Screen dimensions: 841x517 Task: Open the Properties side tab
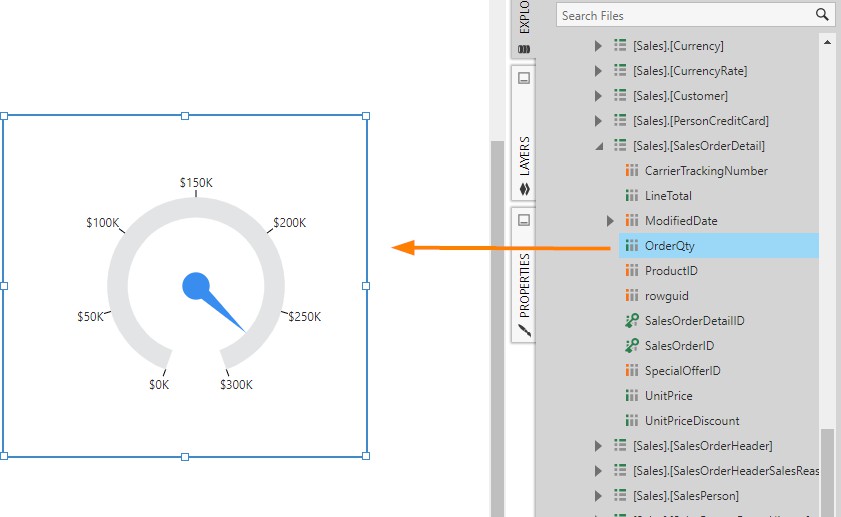[x=524, y=285]
